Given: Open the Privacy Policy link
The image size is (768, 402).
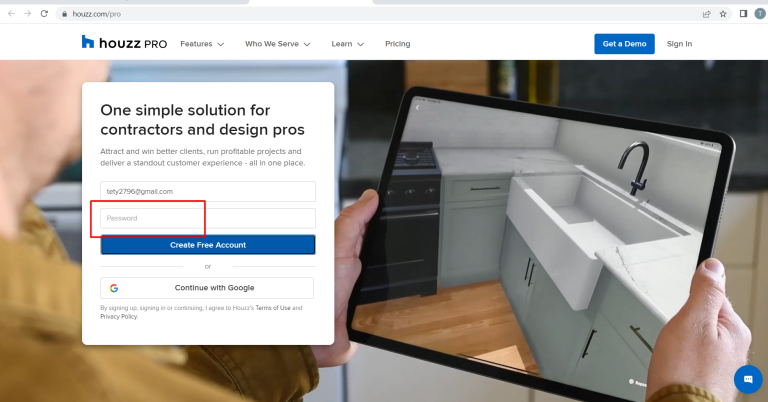Looking at the screenshot, I should coord(119,317).
